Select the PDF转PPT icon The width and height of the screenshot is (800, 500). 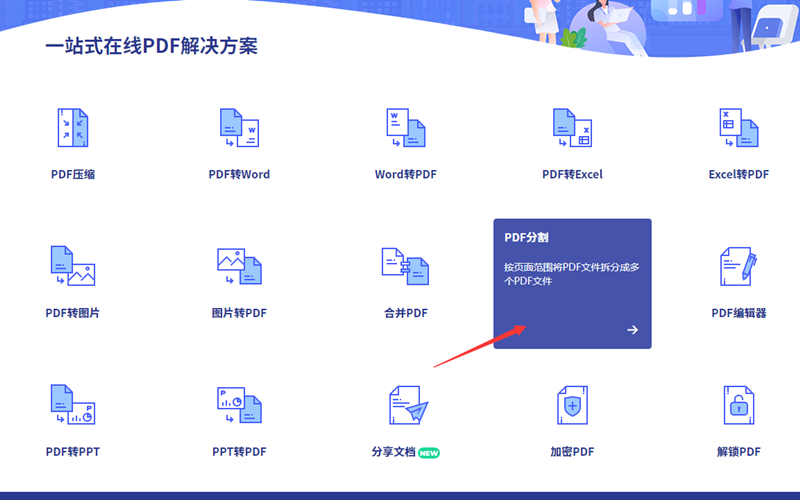tap(72, 405)
